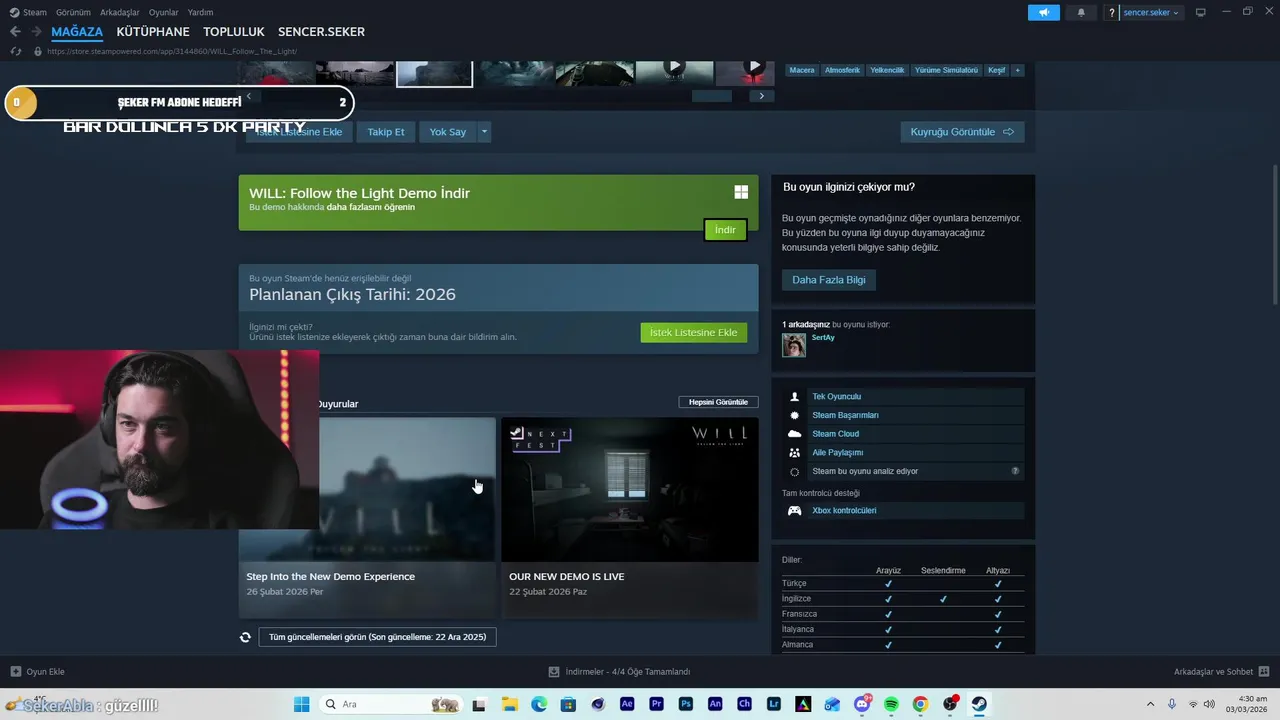Image resolution: width=1280 pixels, height=720 pixels.
Task: Click the Windows taskbar Ara search box
Action: pyautogui.click(x=391, y=704)
